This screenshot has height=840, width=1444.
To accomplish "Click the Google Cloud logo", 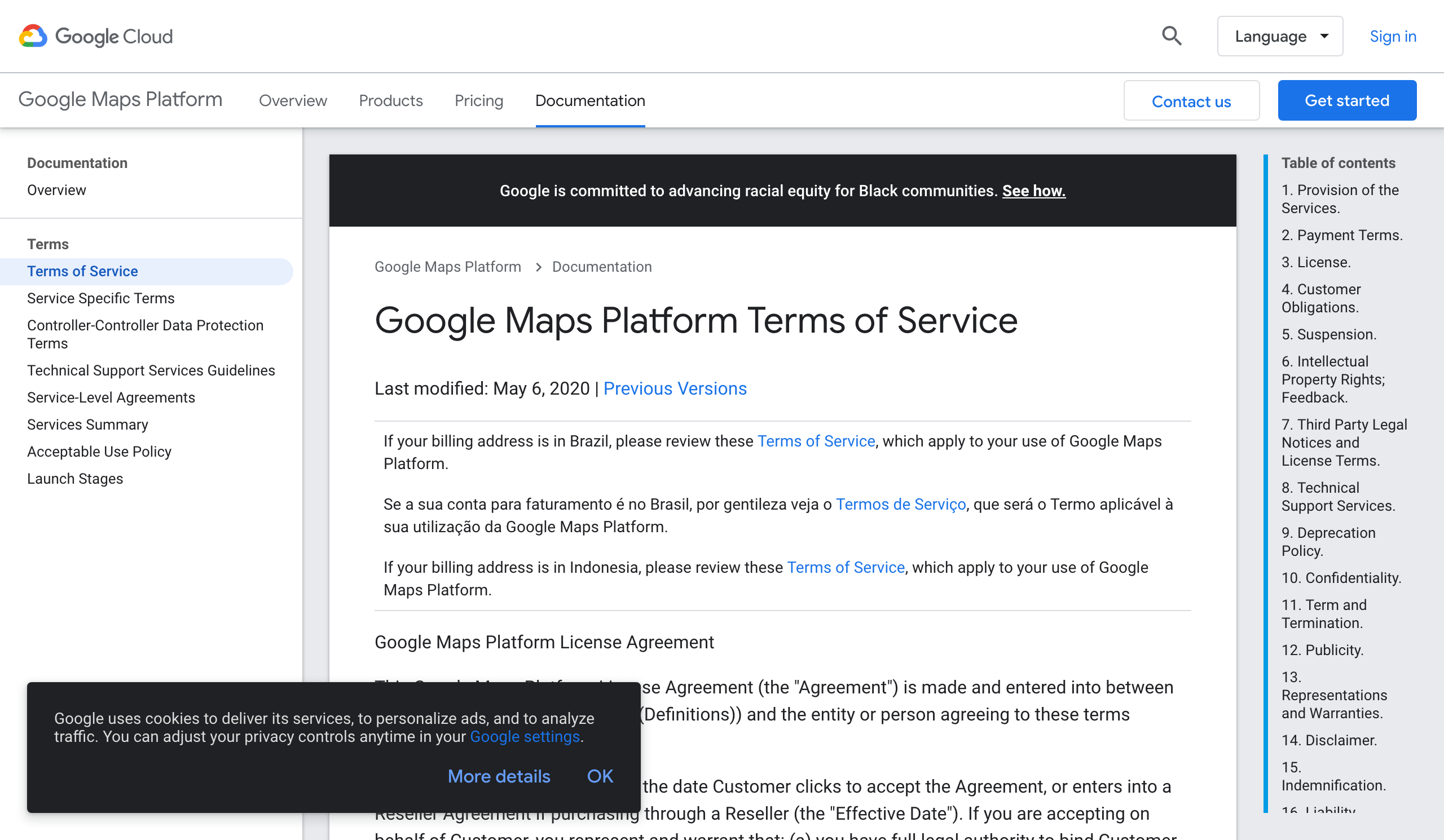I will [x=96, y=36].
